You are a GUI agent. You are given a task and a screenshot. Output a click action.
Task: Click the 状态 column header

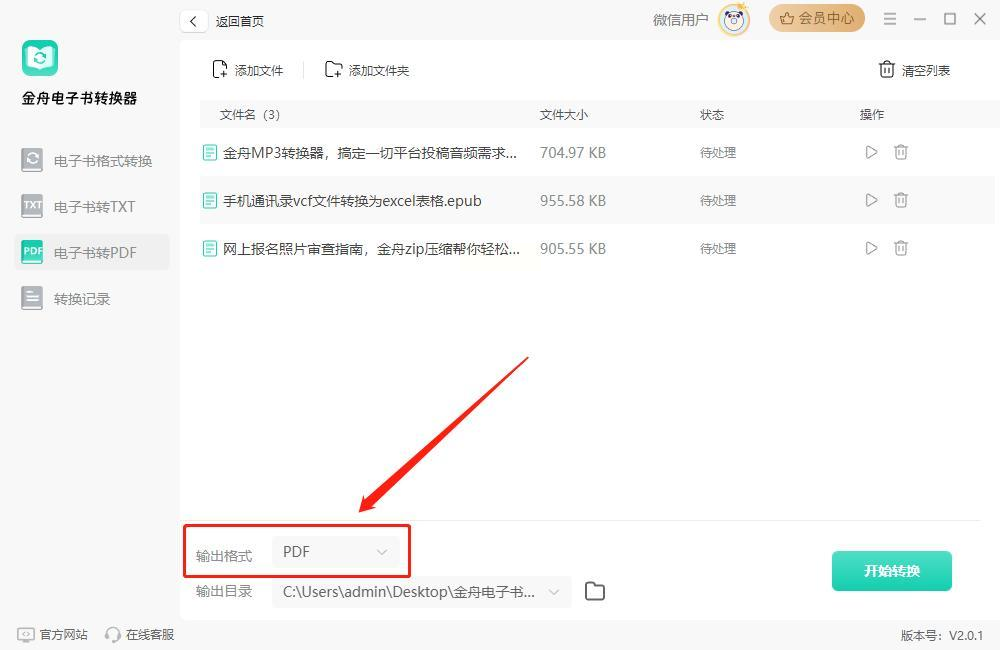(712, 115)
